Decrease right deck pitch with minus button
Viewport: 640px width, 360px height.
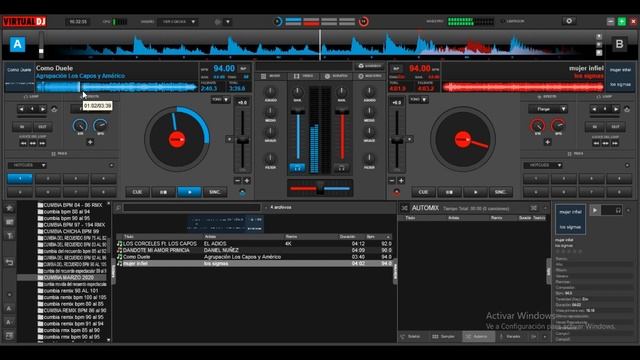click(x=392, y=180)
